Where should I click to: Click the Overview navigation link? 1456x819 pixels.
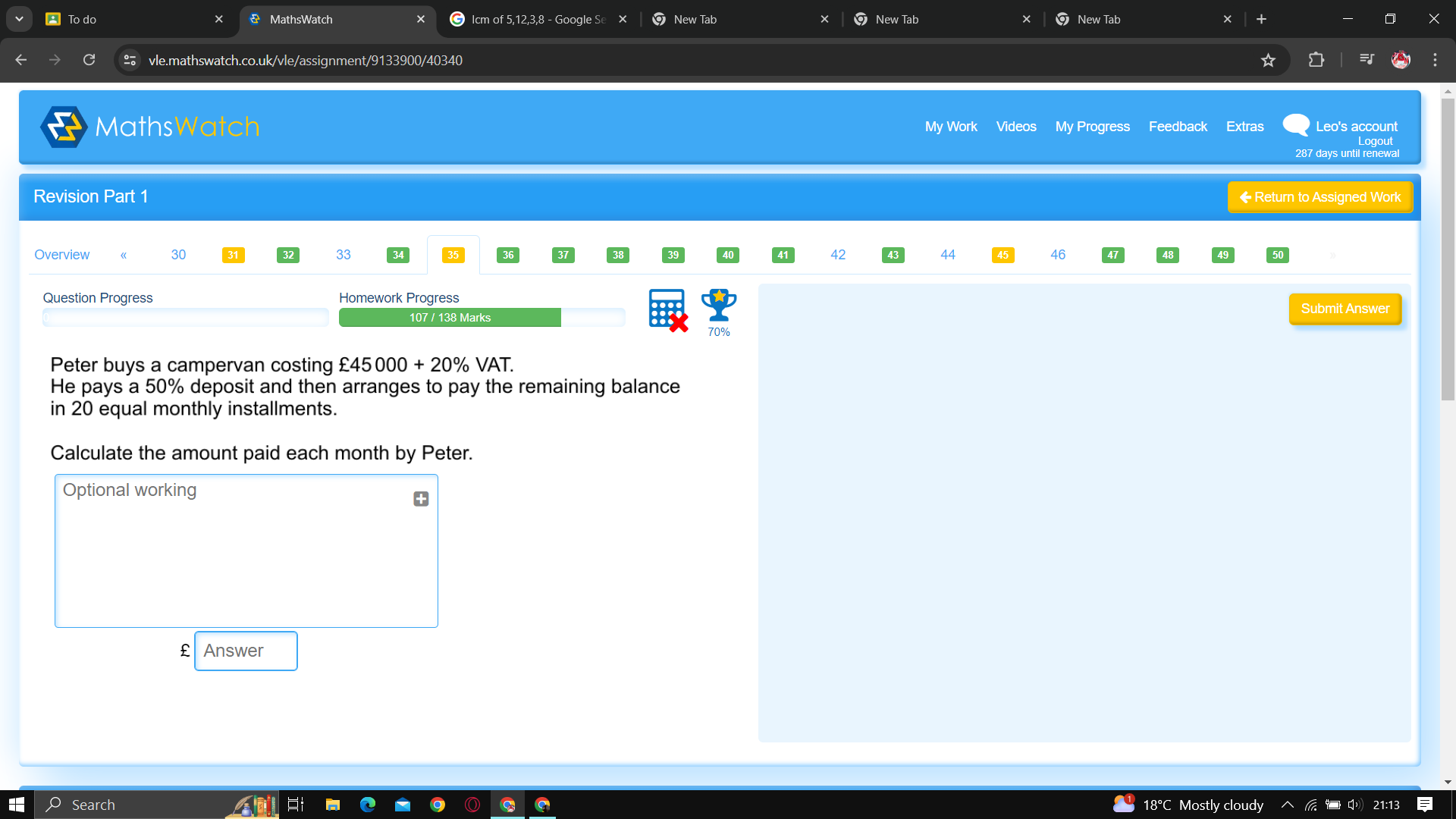coord(61,253)
